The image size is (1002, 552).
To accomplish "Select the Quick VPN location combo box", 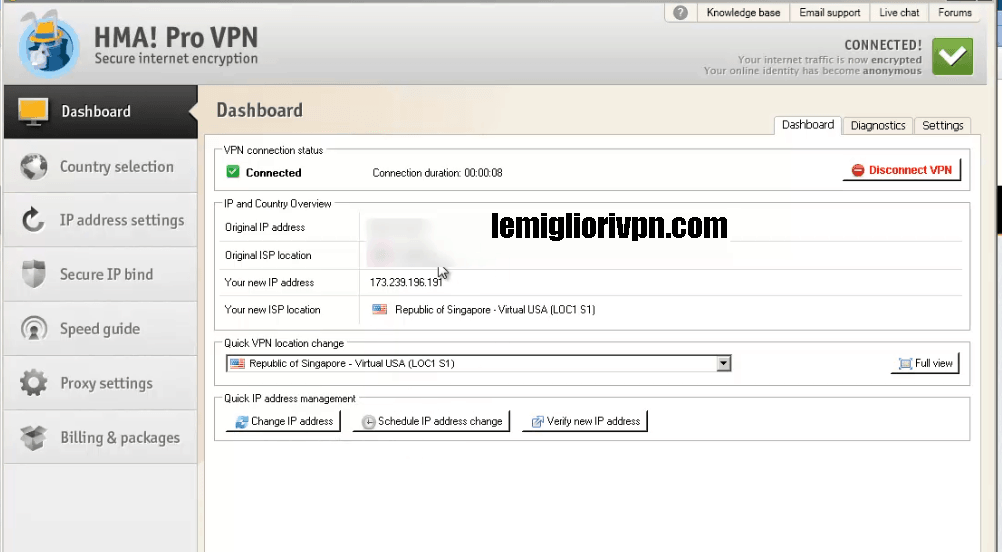I will click(x=478, y=364).
